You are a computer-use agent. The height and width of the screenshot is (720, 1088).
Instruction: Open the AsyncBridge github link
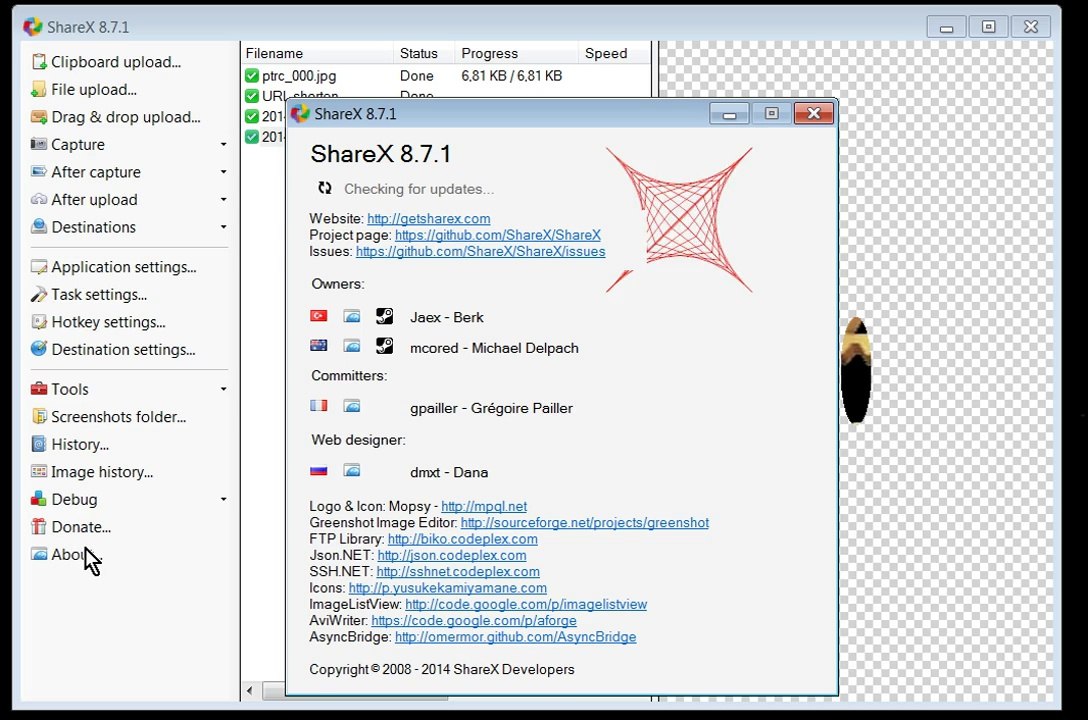(x=516, y=637)
